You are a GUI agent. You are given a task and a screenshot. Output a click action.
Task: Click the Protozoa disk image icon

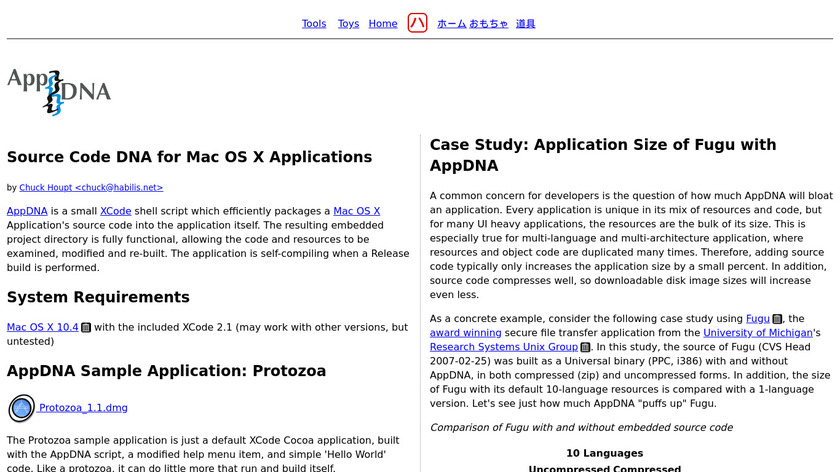click(x=21, y=408)
